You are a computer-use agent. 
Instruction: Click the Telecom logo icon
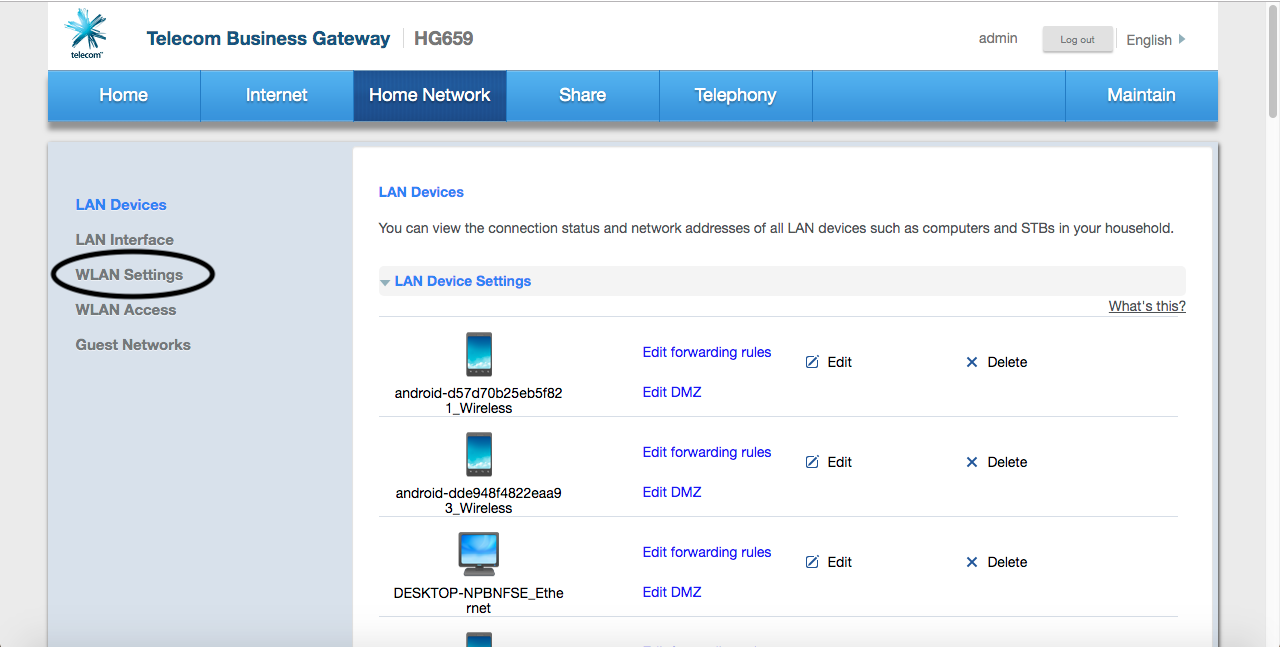point(85,33)
